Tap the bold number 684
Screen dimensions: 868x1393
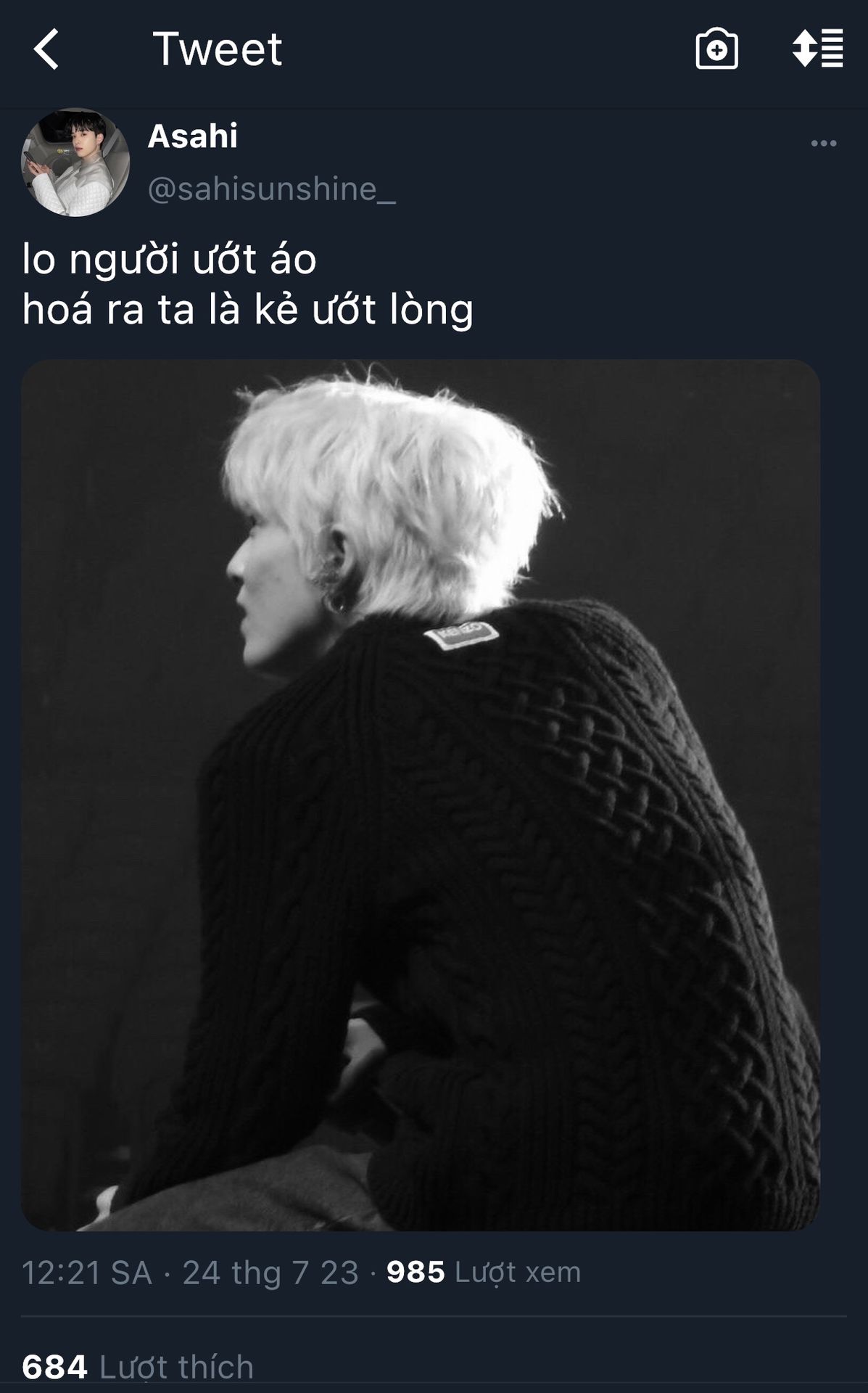pyautogui.click(x=55, y=1368)
